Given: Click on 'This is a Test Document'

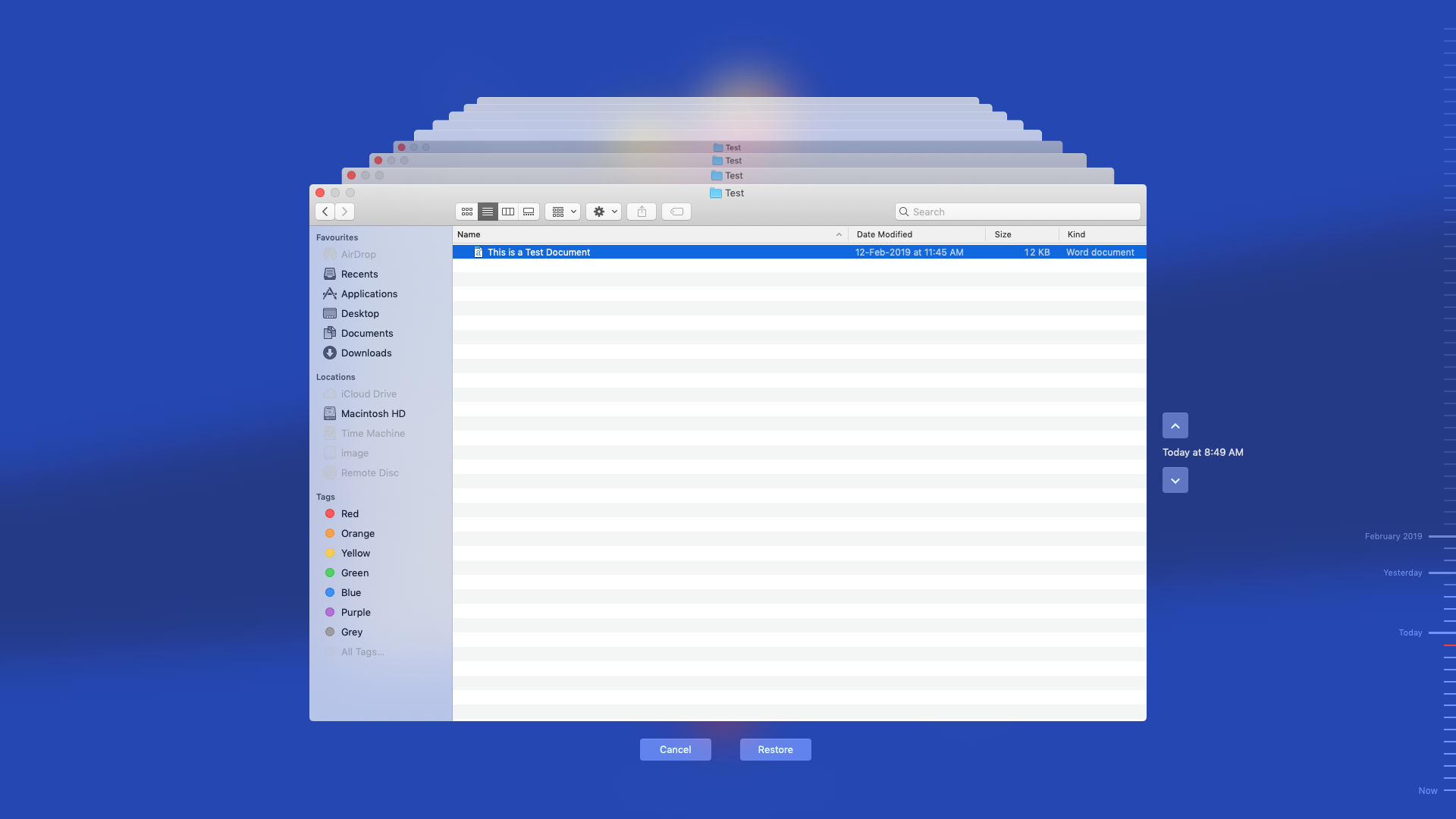Looking at the screenshot, I should (x=538, y=252).
